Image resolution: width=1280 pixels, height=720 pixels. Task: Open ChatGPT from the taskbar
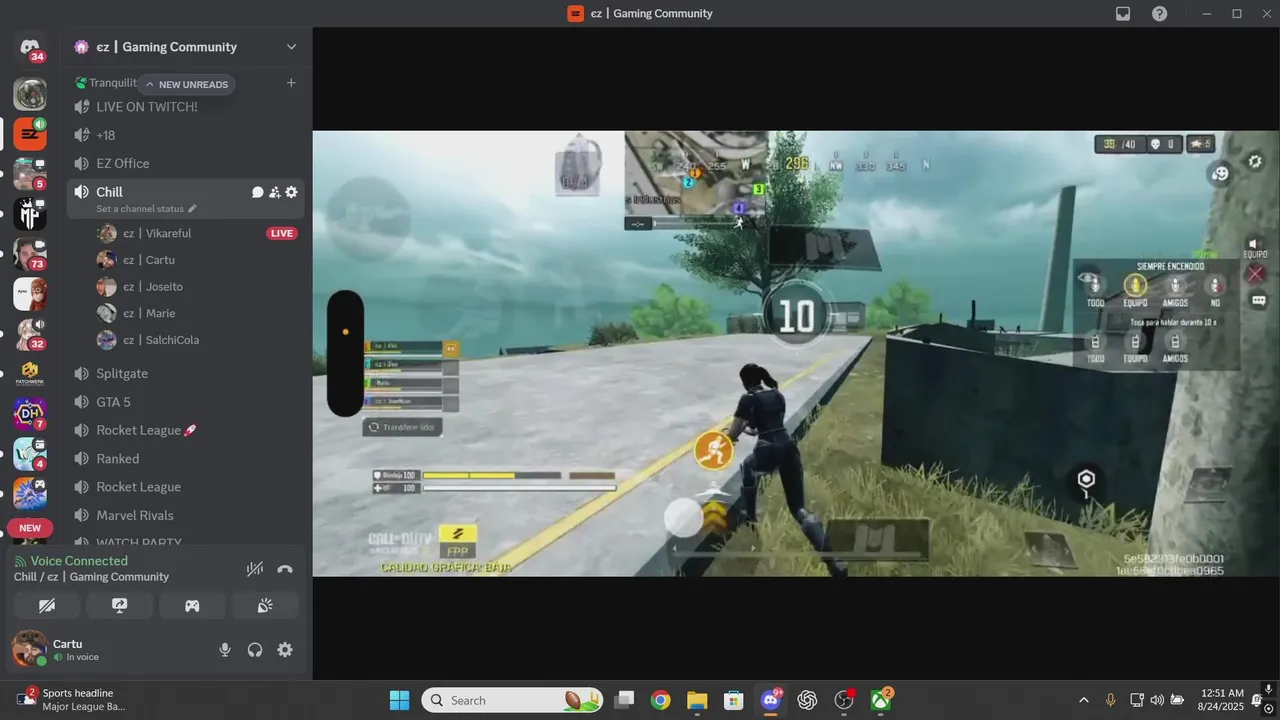[807, 700]
